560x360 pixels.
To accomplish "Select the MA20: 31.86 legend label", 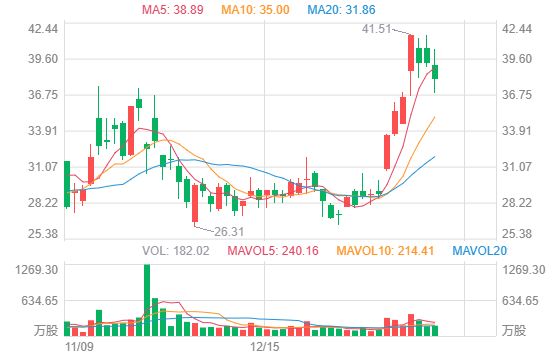I will click(x=341, y=9).
